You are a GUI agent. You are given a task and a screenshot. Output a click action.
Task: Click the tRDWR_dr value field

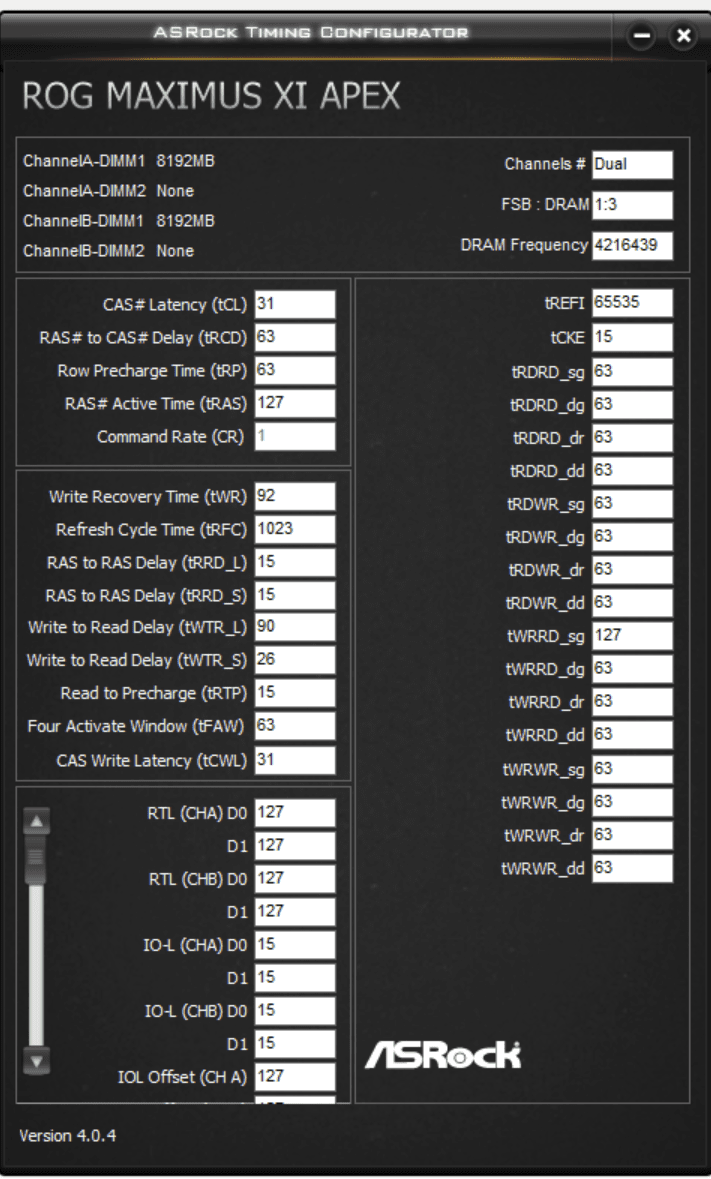[x=633, y=571]
